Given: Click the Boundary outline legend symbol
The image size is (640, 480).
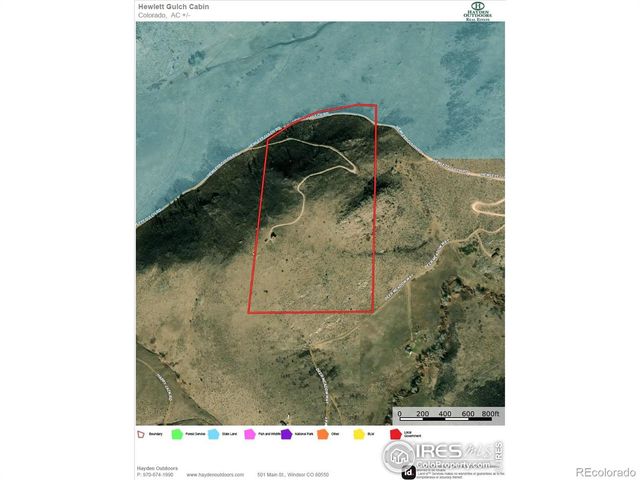Looking at the screenshot, I should tap(141, 434).
